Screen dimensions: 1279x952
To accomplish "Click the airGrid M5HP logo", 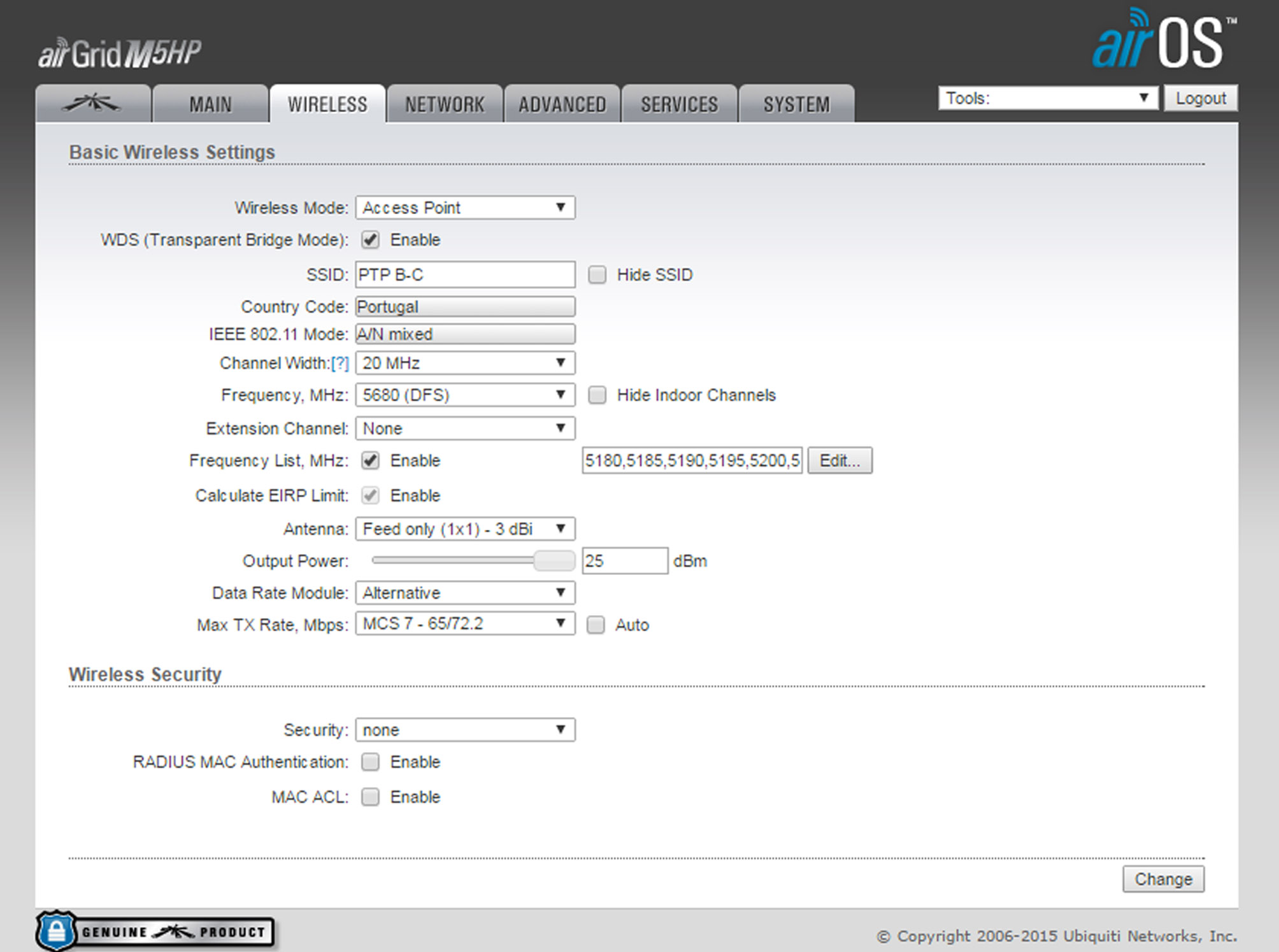I will tap(120, 53).
